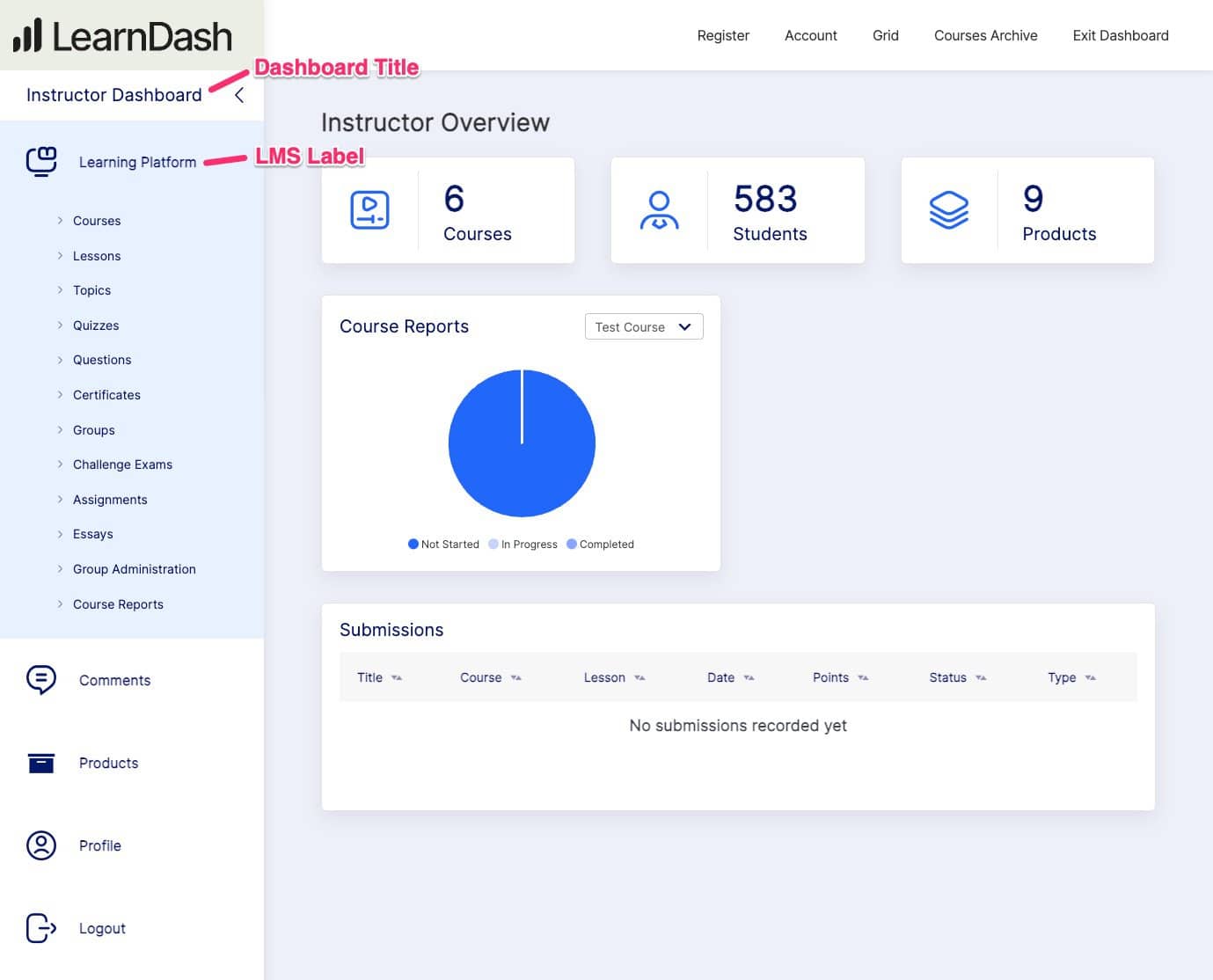Click the Not Started legend swatch
1213x980 pixels.
click(x=413, y=544)
